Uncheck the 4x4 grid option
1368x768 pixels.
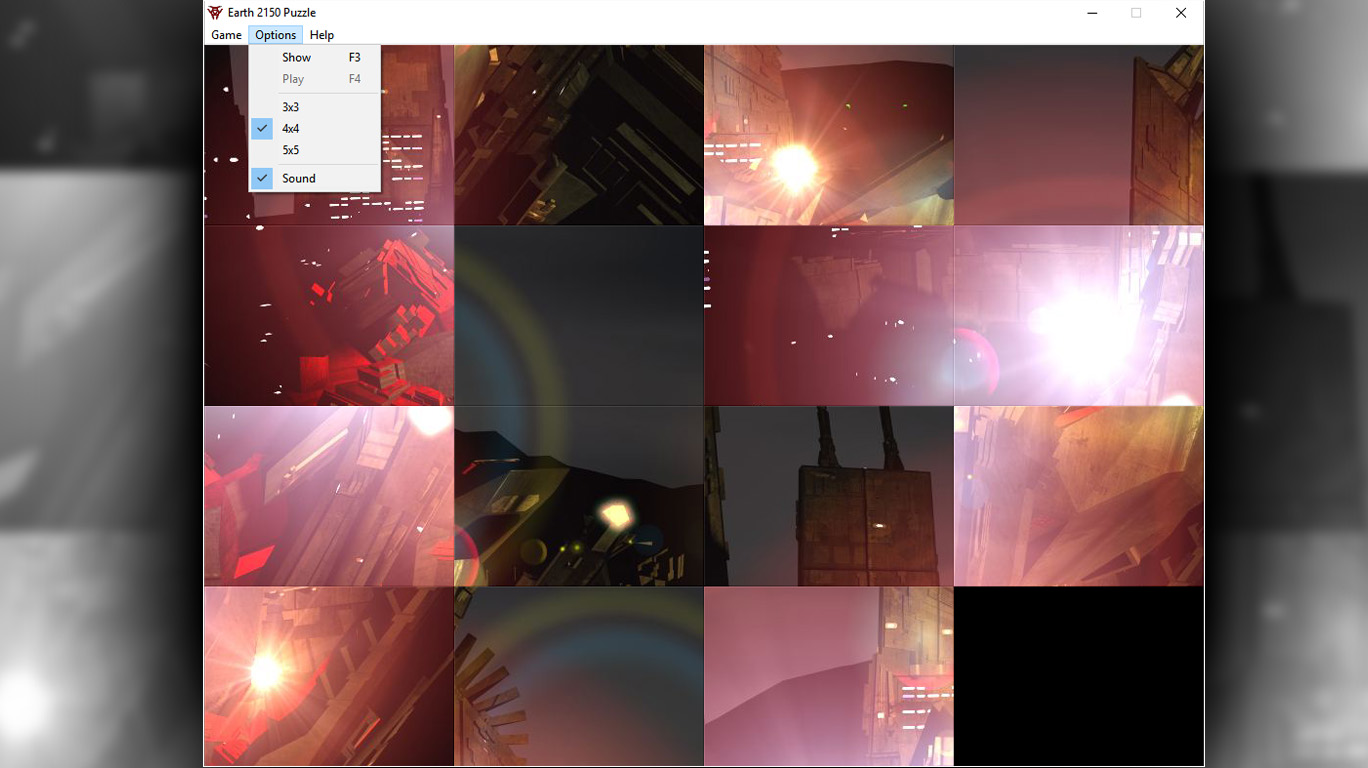(x=293, y=128)
